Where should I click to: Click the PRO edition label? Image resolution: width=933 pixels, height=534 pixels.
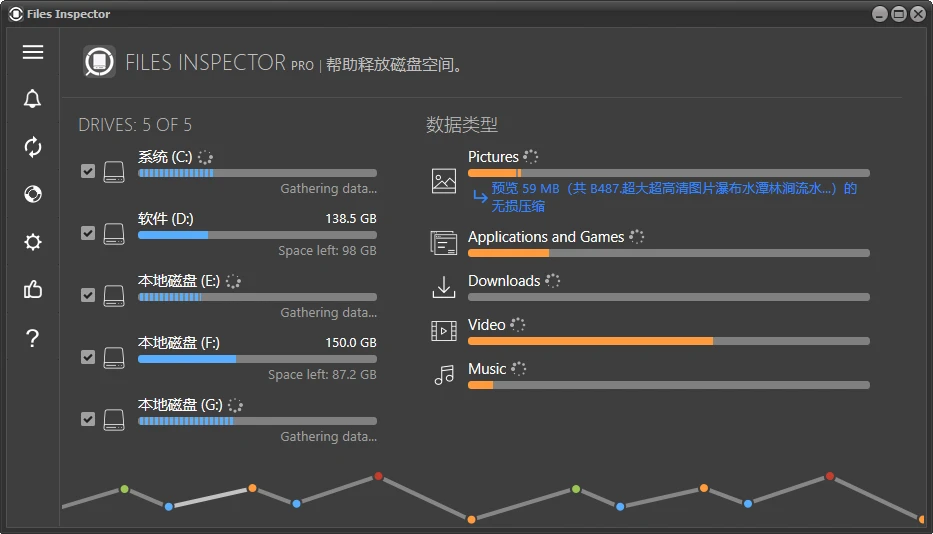click(x=302, y=65)
